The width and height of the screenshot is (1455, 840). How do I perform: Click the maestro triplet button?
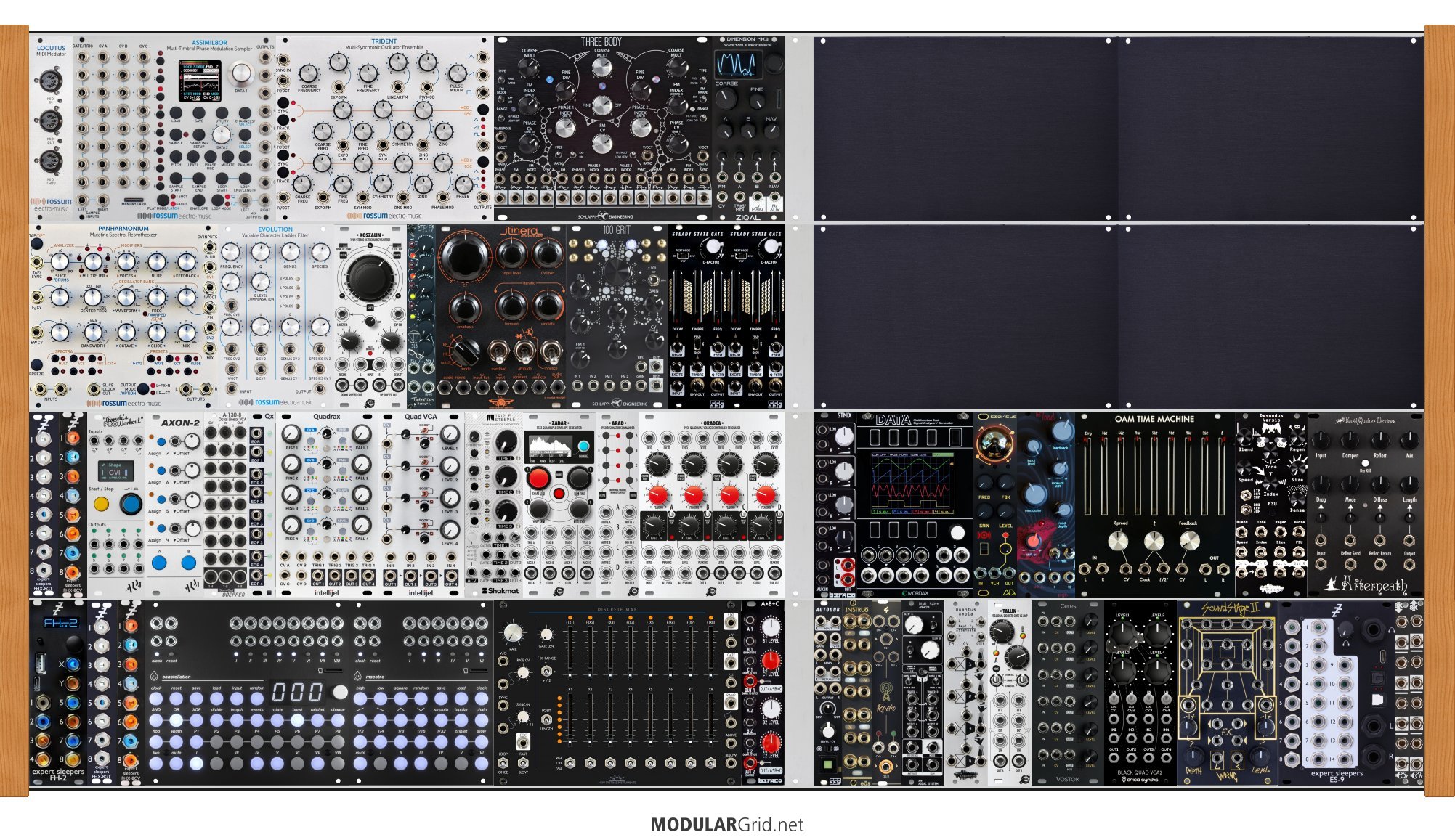[x=461, y=742]
